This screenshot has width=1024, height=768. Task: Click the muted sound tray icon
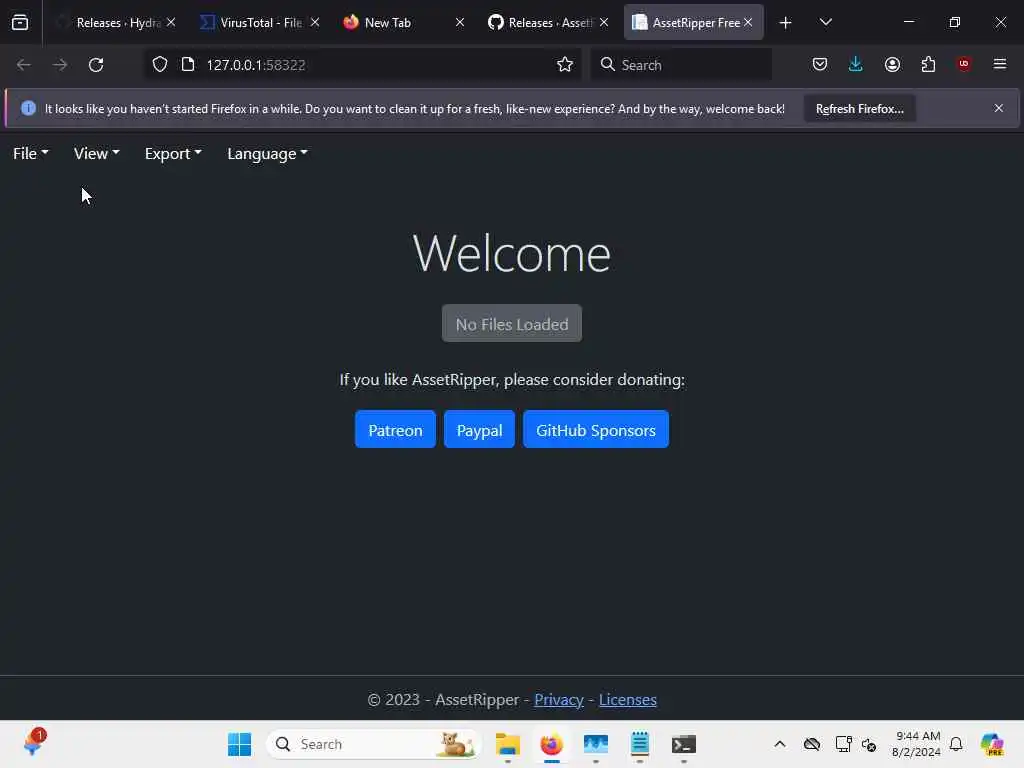pos(869,744)
